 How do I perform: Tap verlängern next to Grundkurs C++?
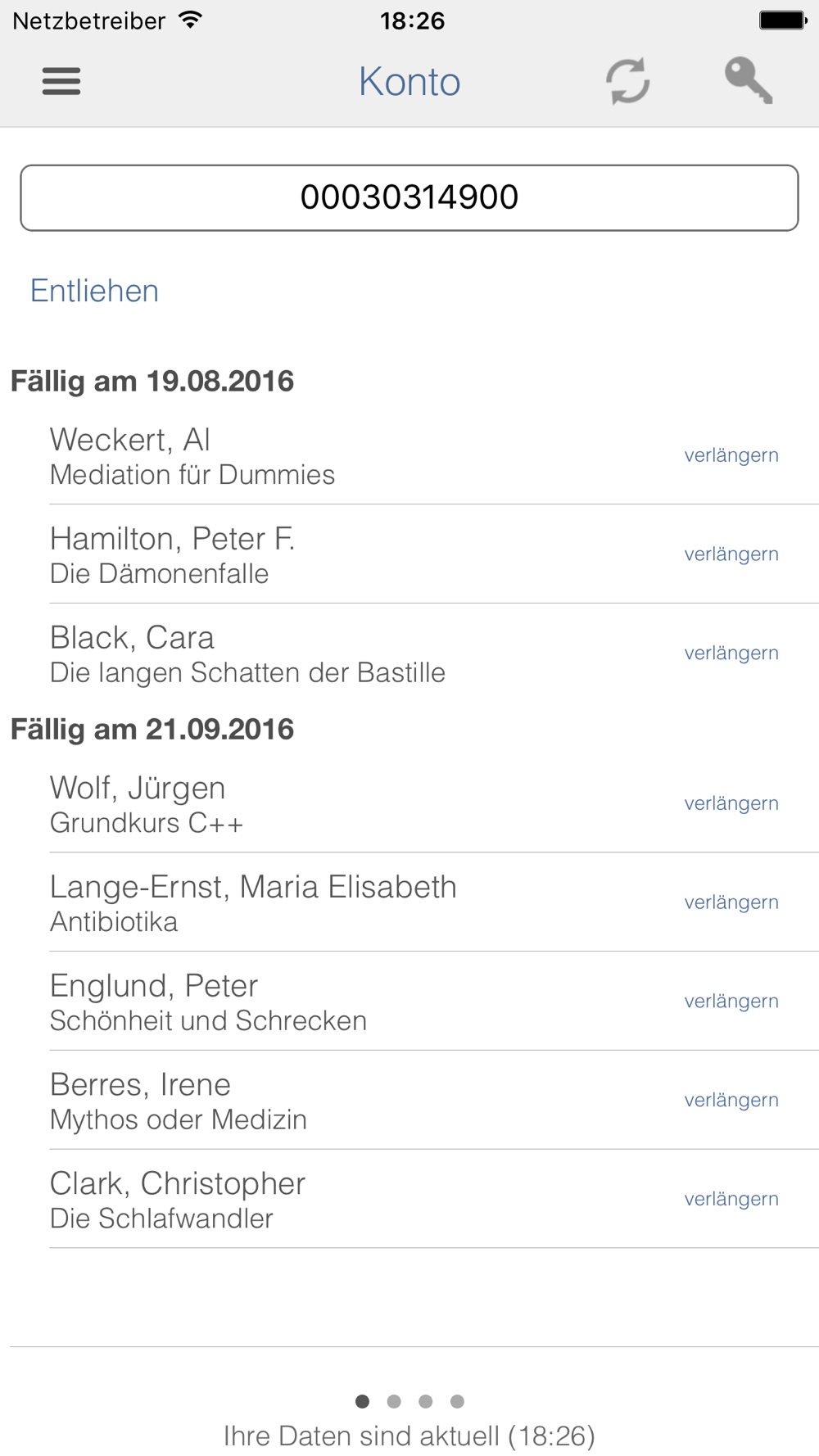pos(731,804)
